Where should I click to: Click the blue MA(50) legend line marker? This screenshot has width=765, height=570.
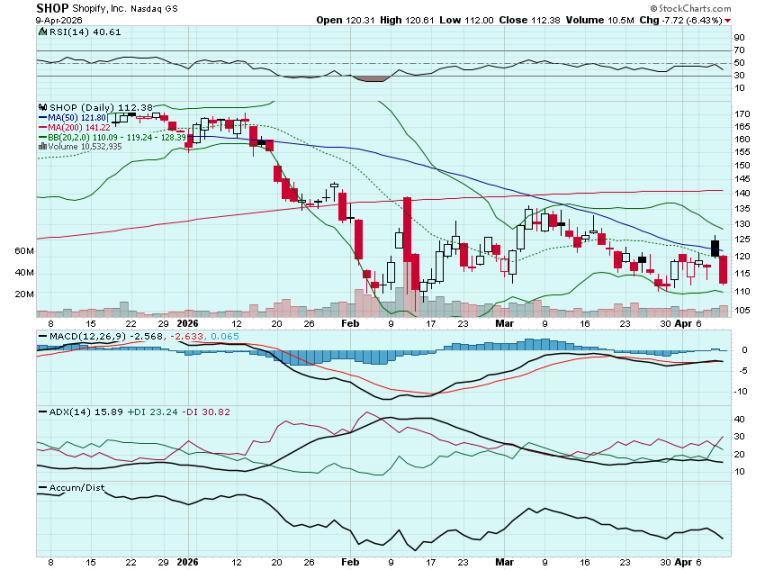[x=41, y=117]
